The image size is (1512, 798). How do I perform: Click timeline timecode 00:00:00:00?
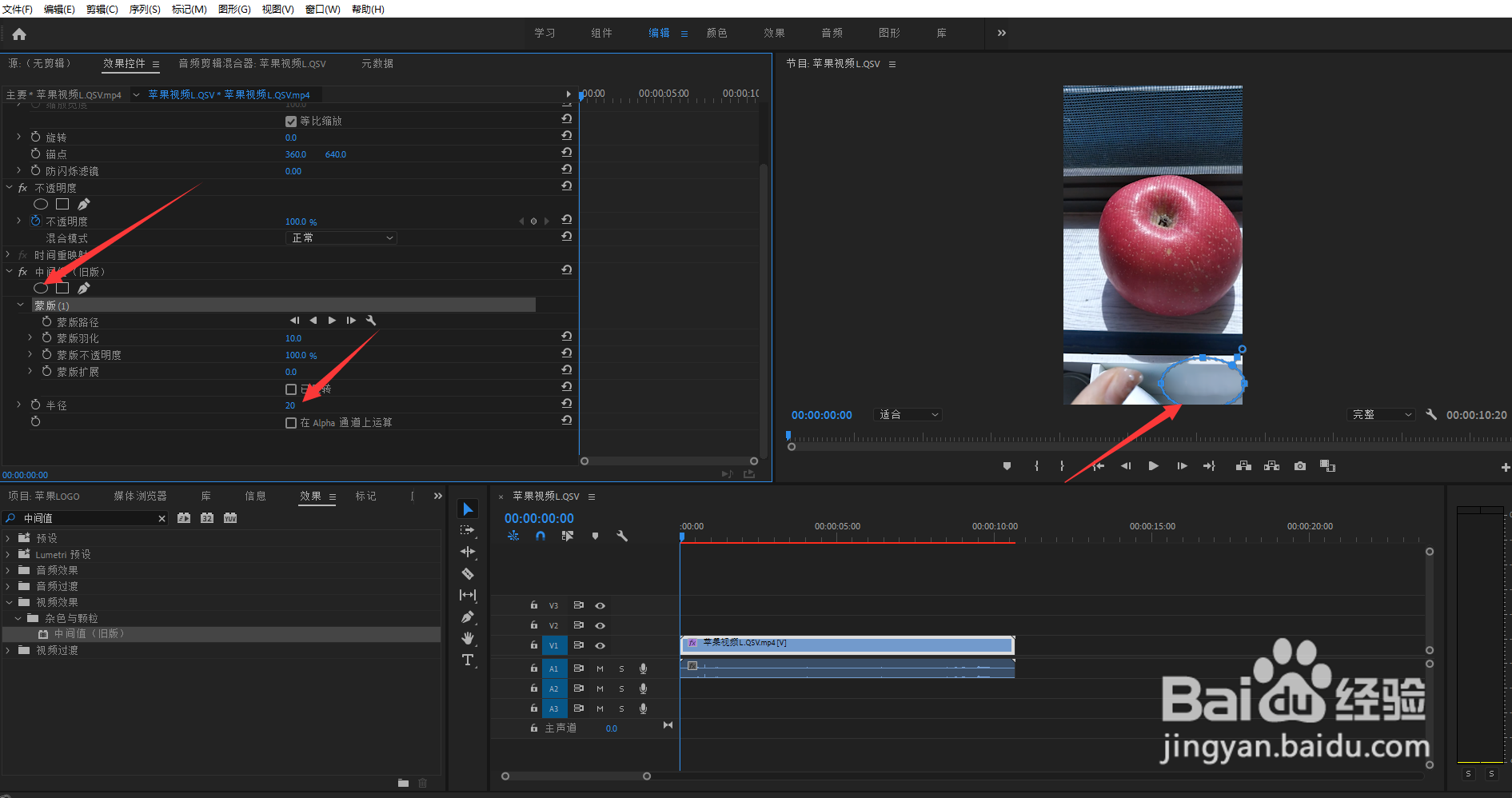pos(539,518)
